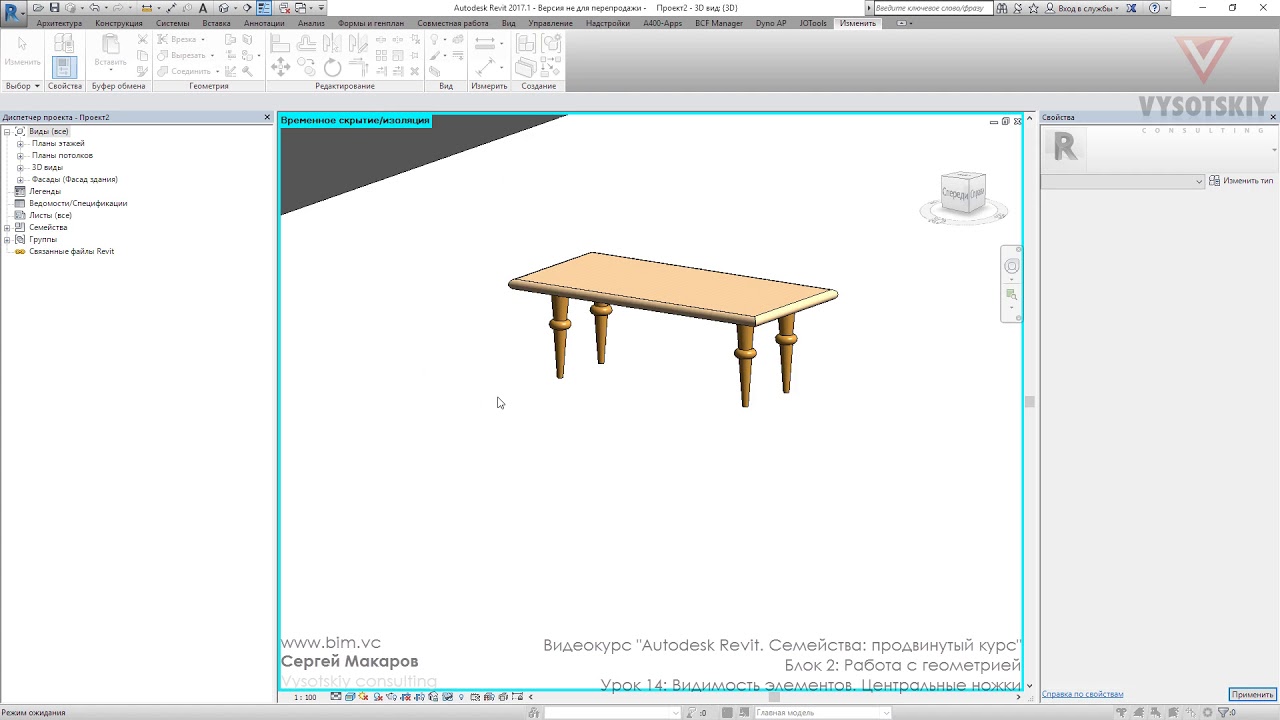
Task: Open the Справка по свойствам help link
Action: [1082, 694]
